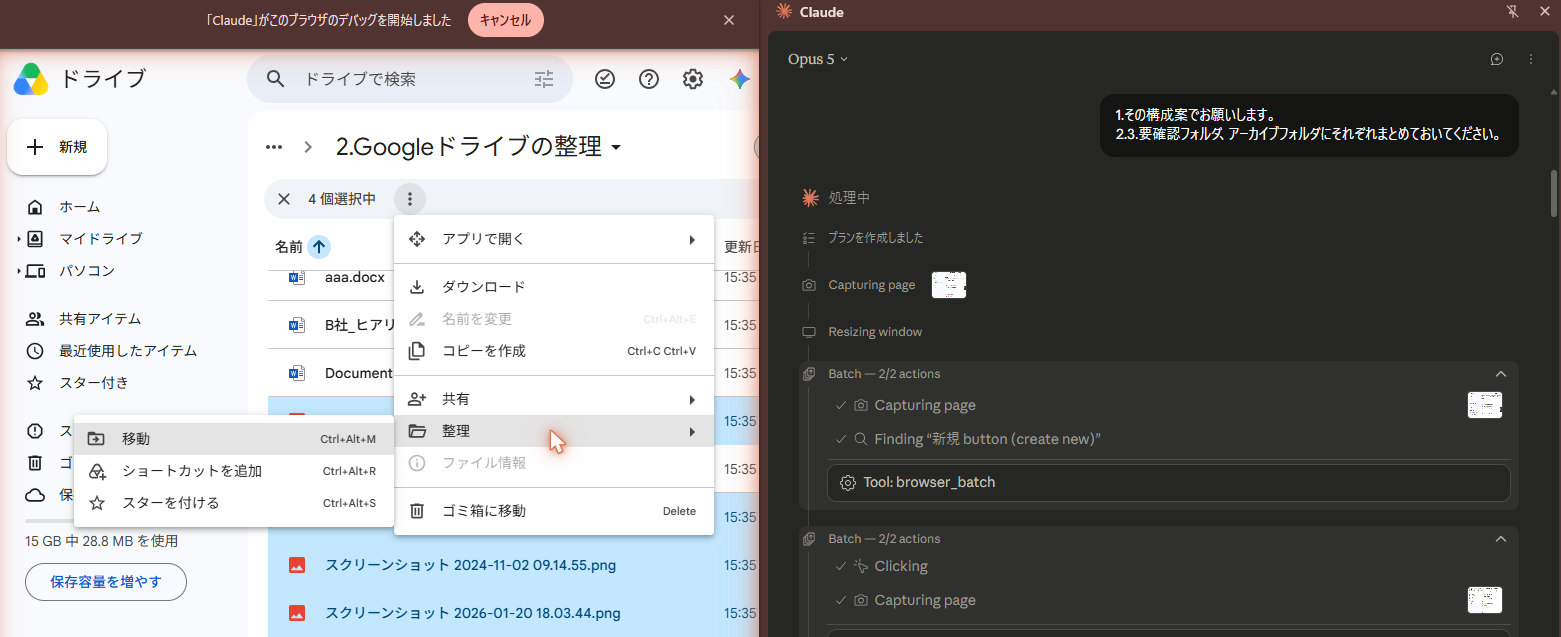The width and height of the screenshot is (1561, 637).
Task: Open スター付き in the sidebar
Action: point(94,383)
